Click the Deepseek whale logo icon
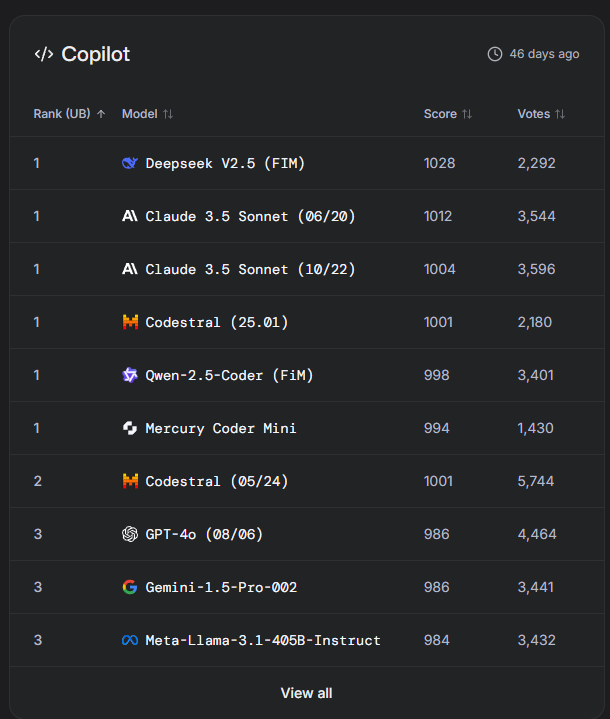 (130, 163)
